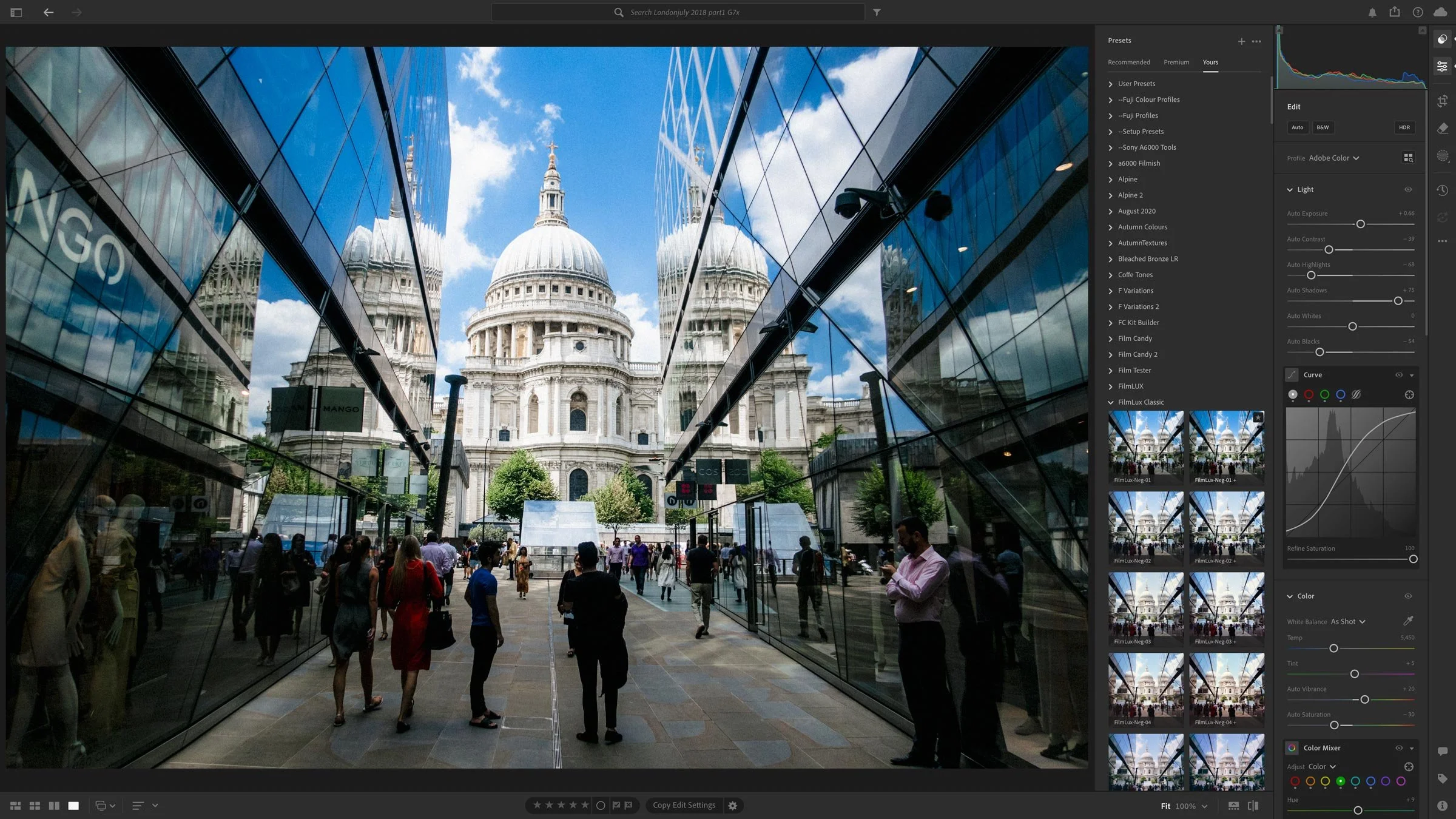
Task: Open the Masking tool
Action: pos(1442,156)
